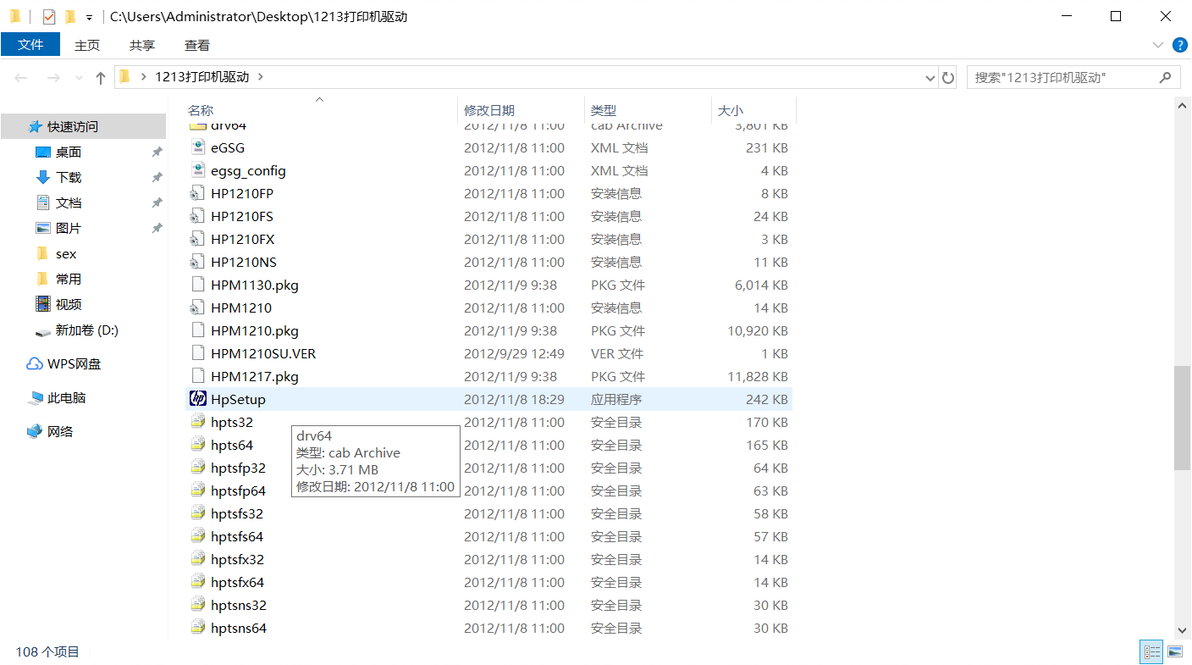Viewport: 1192px width, 665px height.
Task: Open the 文件 menu
Action: click(30, 45)
